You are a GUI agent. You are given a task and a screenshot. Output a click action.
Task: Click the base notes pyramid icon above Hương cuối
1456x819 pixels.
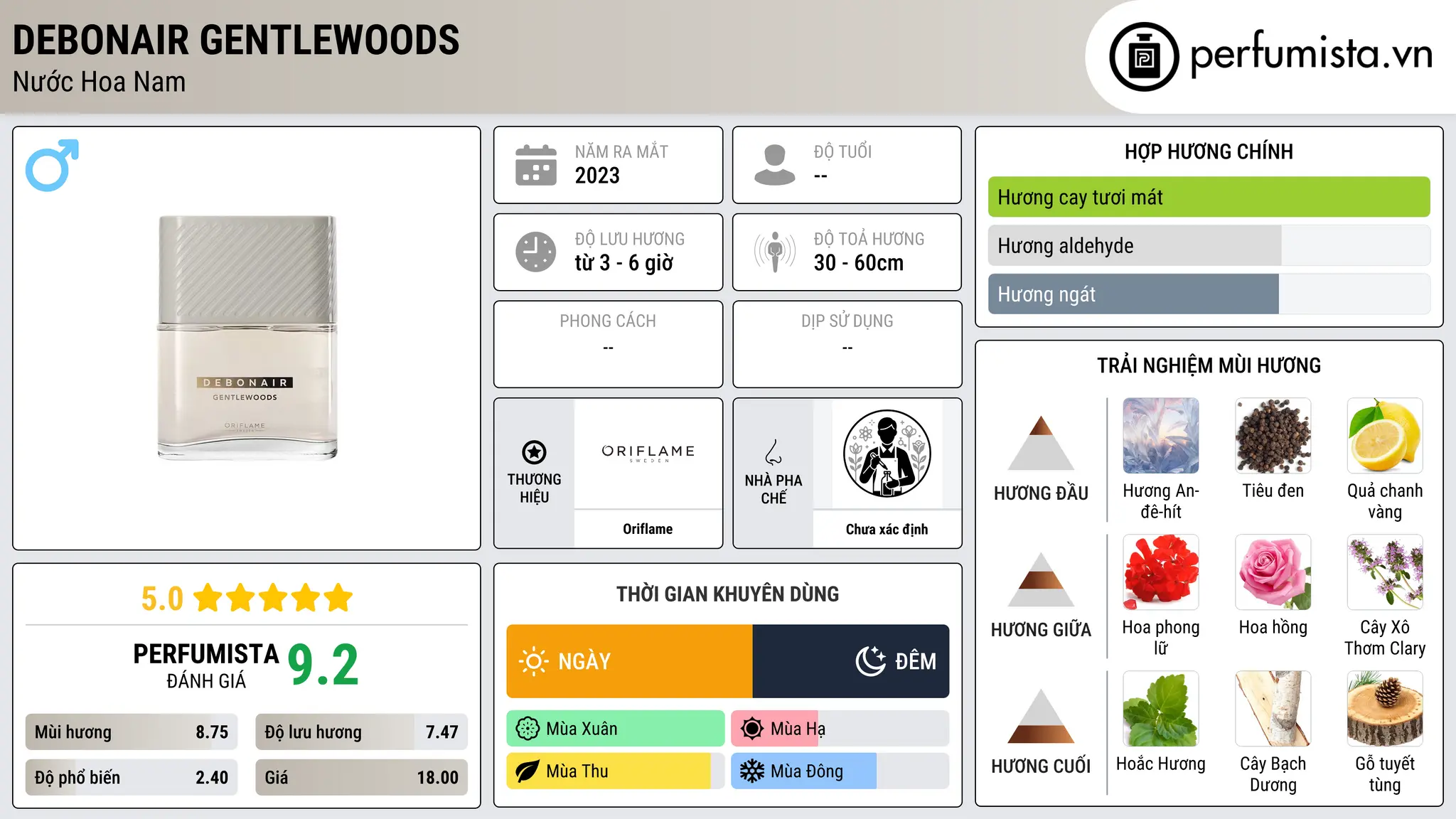[1041, 716]
